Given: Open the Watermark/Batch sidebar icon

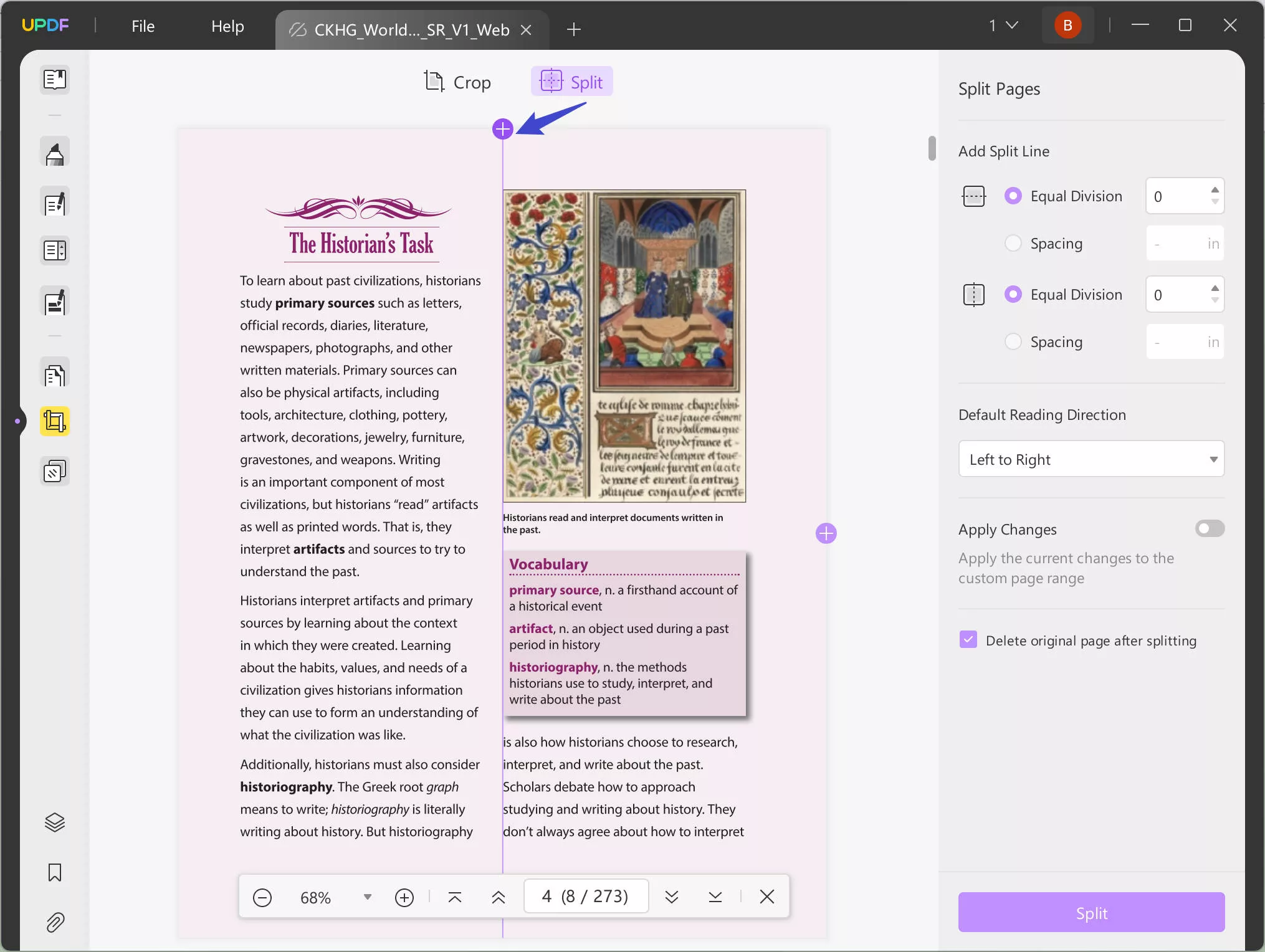Looking at the screenshot, I should pos(55,472).
